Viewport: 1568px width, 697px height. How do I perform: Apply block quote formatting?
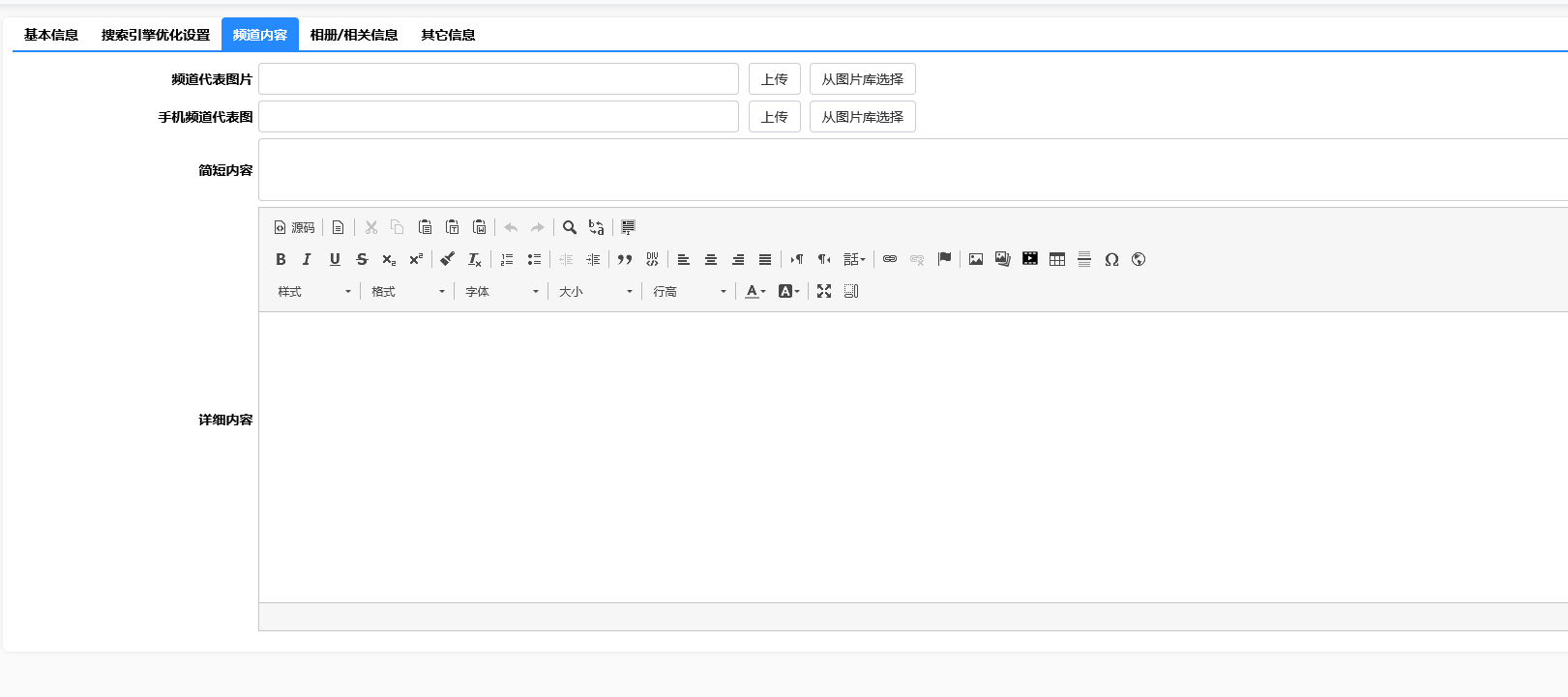coord(625,259)
